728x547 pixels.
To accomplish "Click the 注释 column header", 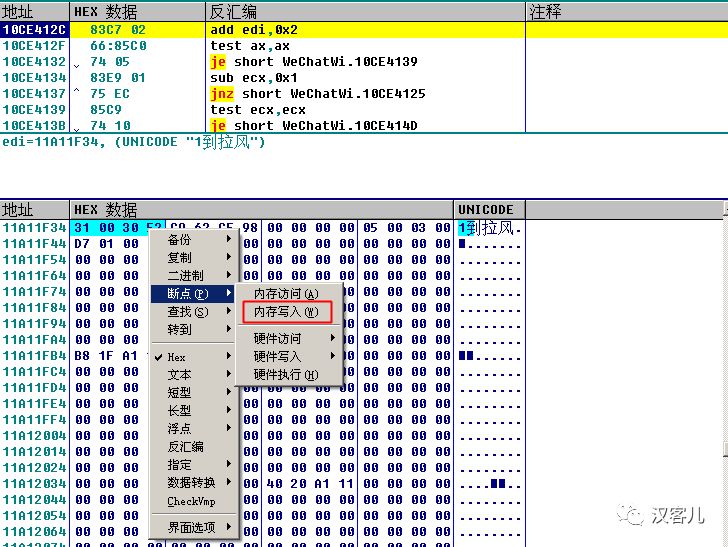I will point(627,12).
